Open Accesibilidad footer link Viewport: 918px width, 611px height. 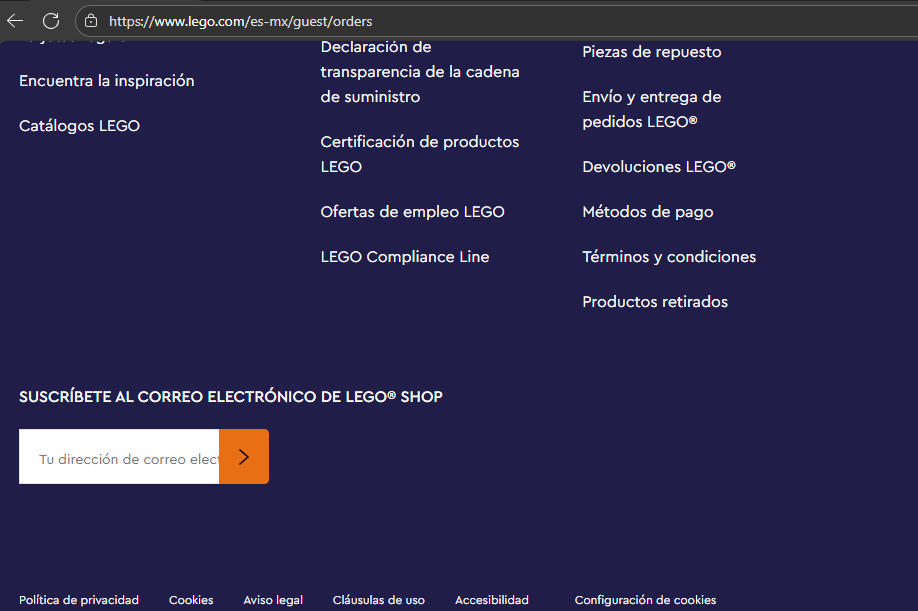tap(492, 600)
